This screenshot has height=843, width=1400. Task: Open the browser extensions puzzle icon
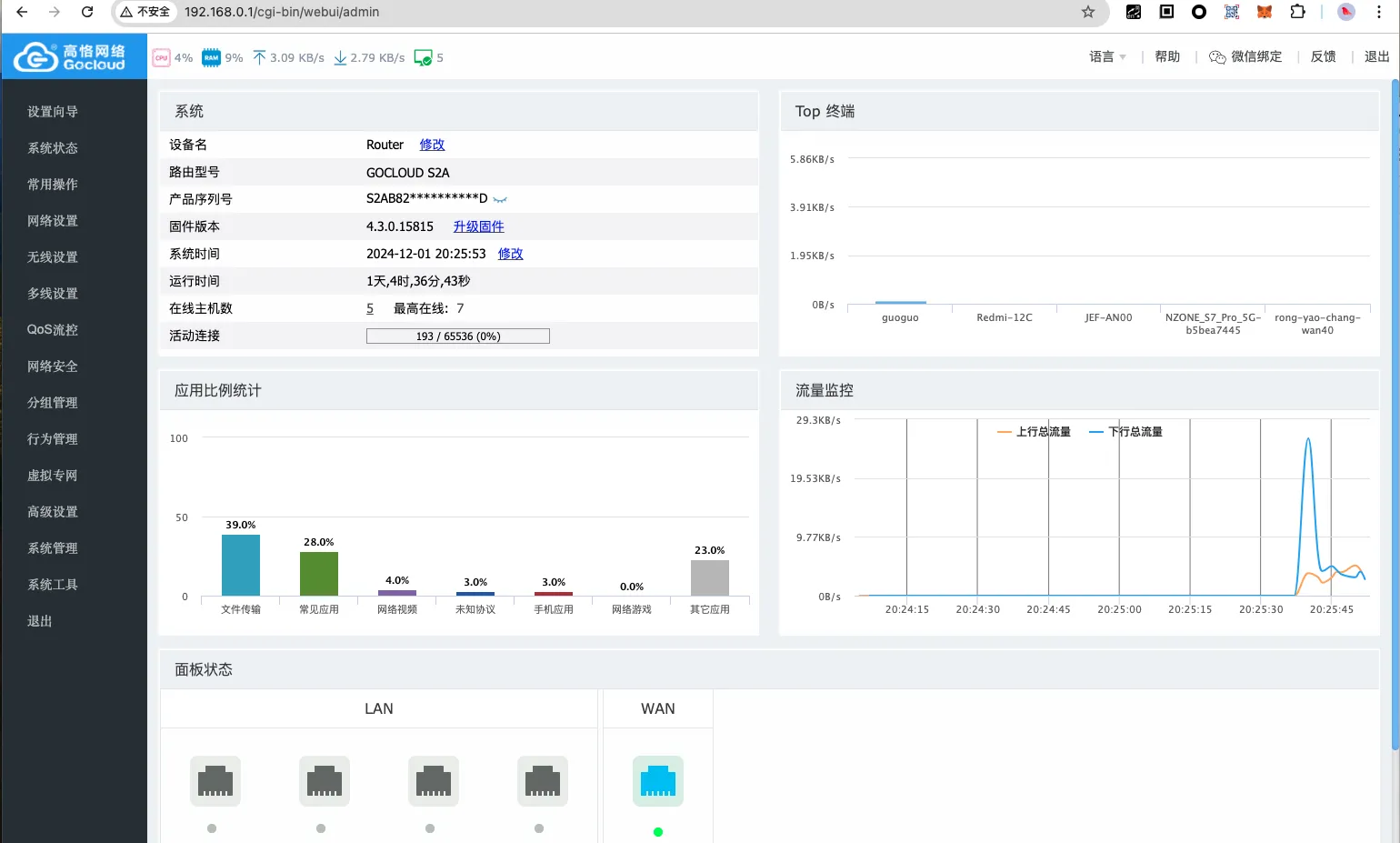[x=1297, y=12]
